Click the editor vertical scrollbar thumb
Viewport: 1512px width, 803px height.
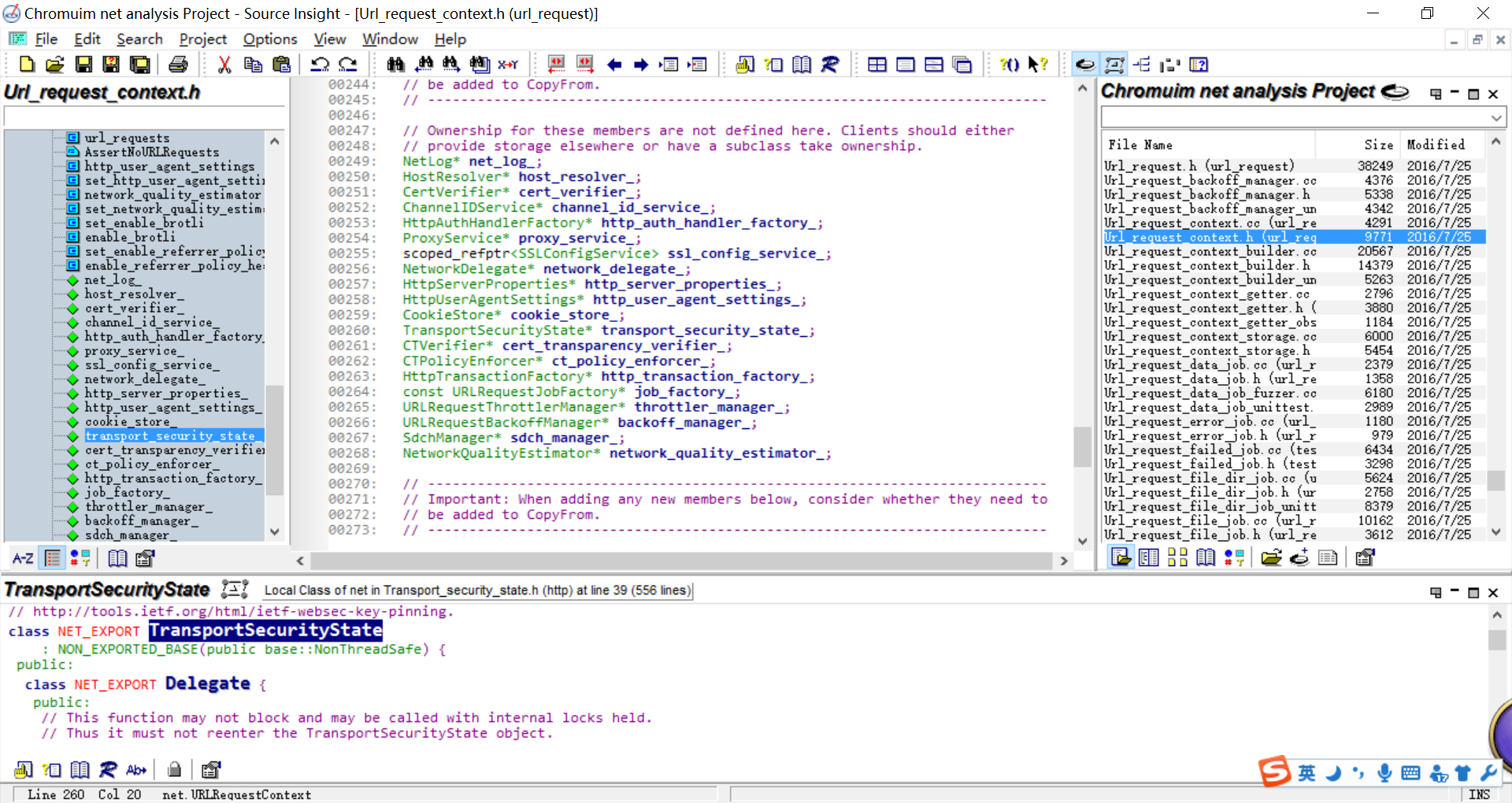coord(1082,446)
